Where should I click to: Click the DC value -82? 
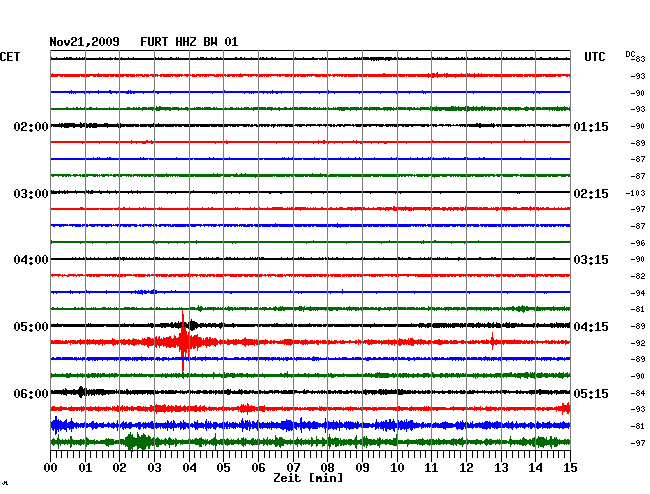pyautogui.click(x=638, y=276)
